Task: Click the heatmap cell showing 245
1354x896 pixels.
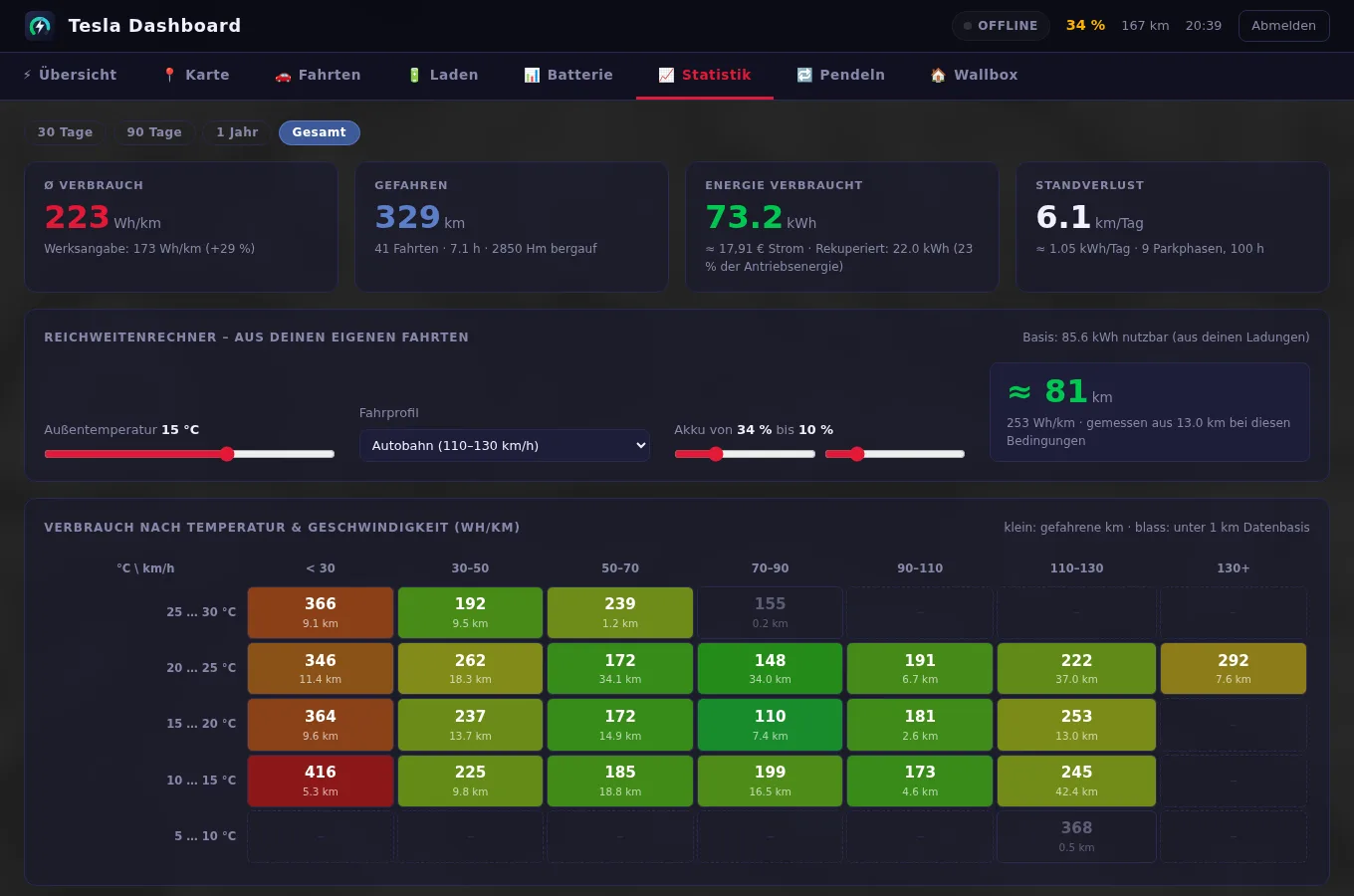Action: pyautogui.click(x=1076, y=781)
